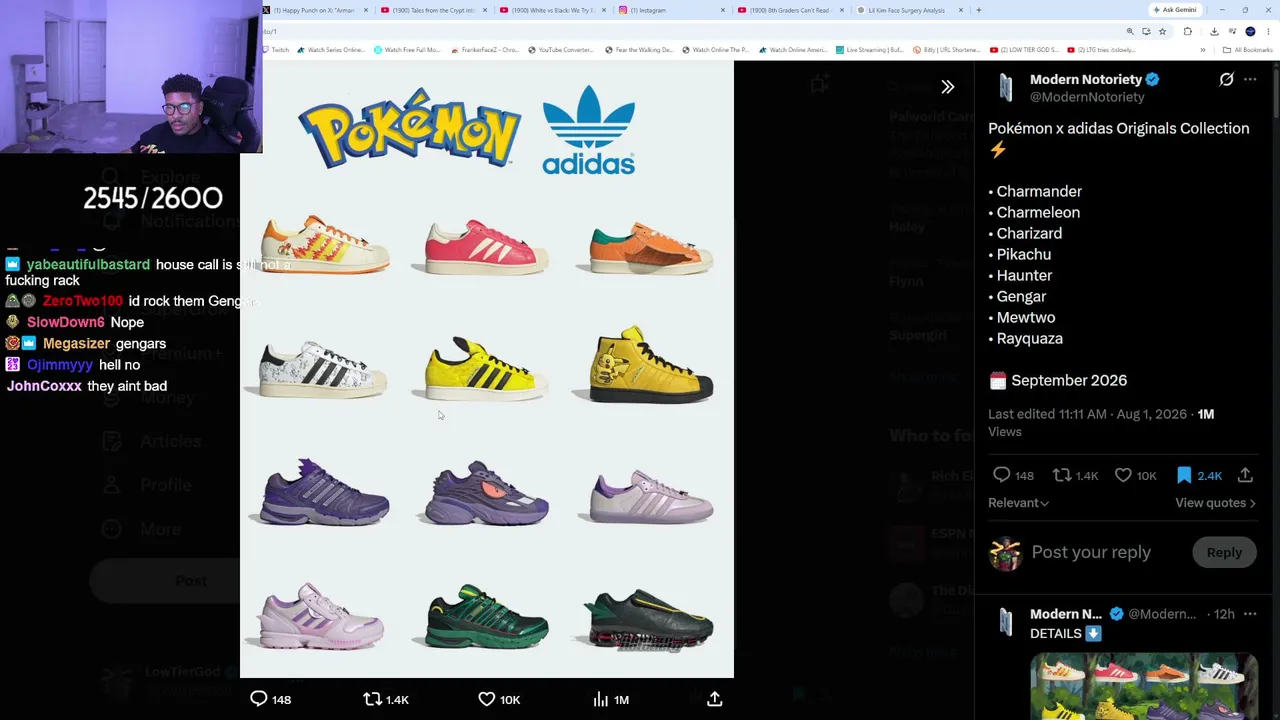Open the View quotes link
The width and height of the screenshot is (1280, 720).
tap(1215, 503)
